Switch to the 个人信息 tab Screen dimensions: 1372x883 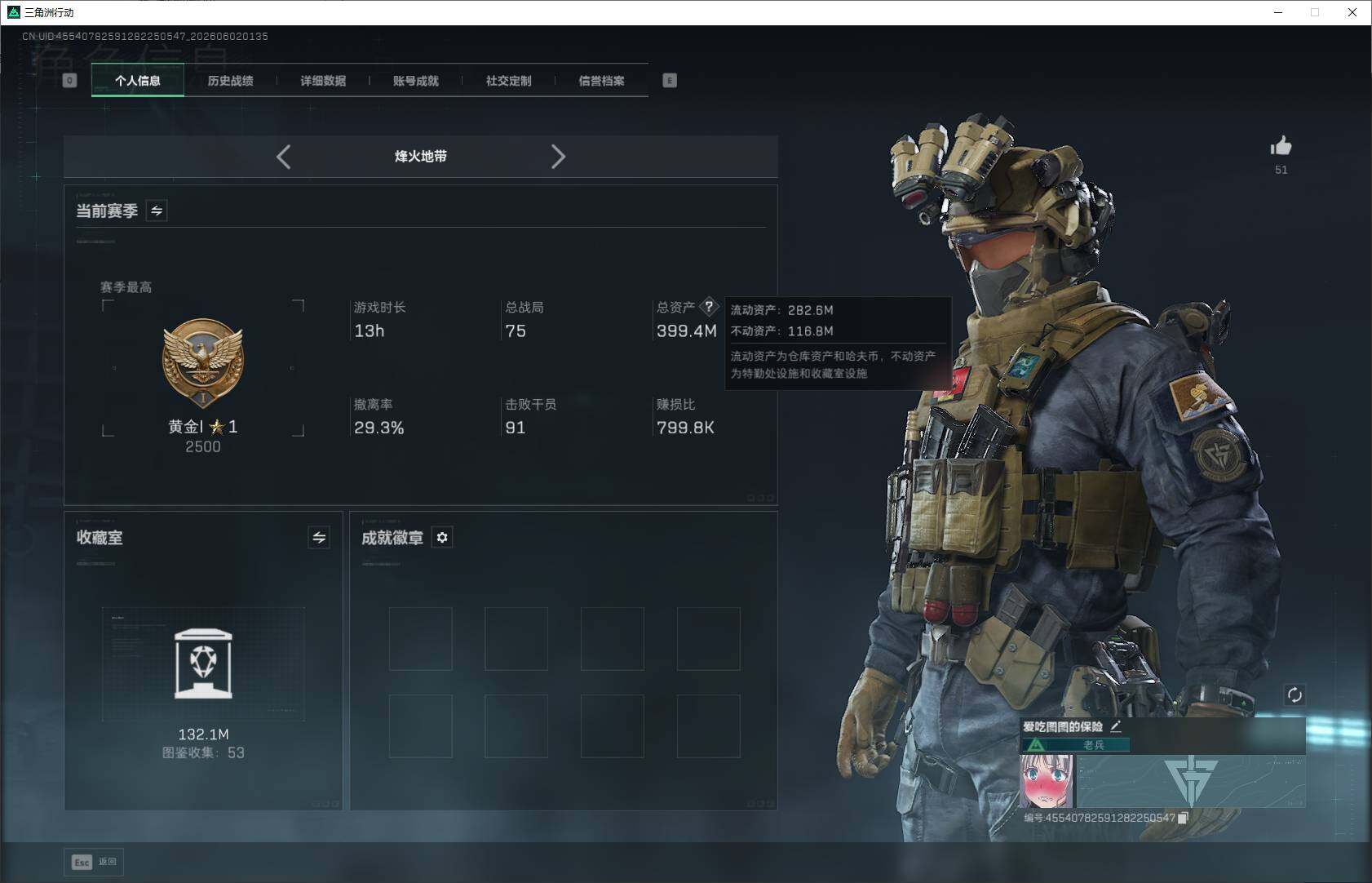(138, 80)
